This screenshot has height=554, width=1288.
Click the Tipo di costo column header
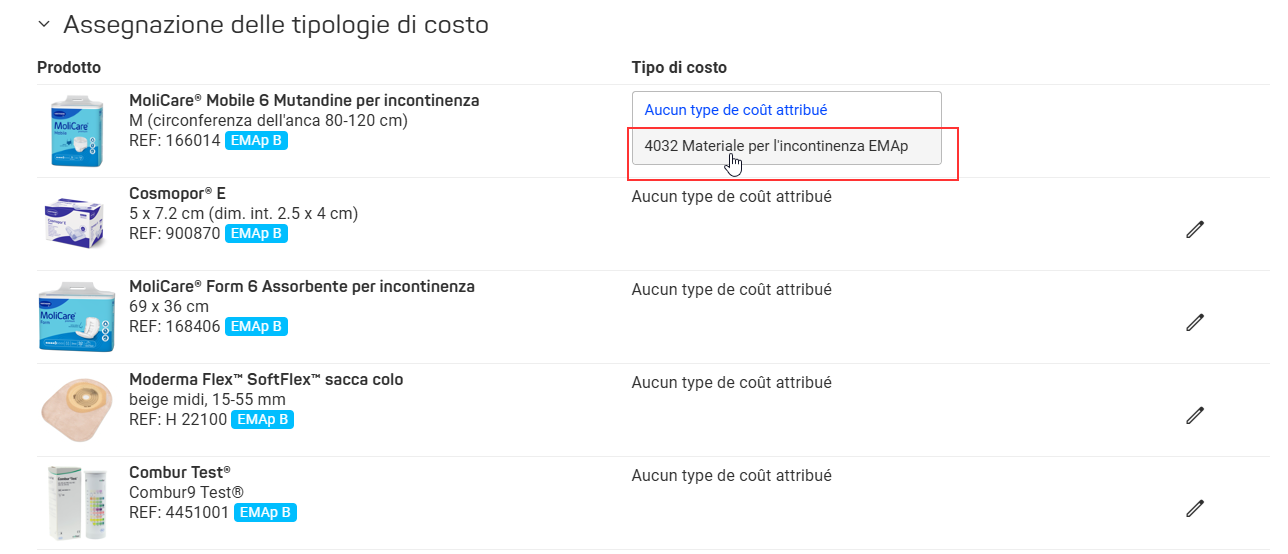(679, 68)
